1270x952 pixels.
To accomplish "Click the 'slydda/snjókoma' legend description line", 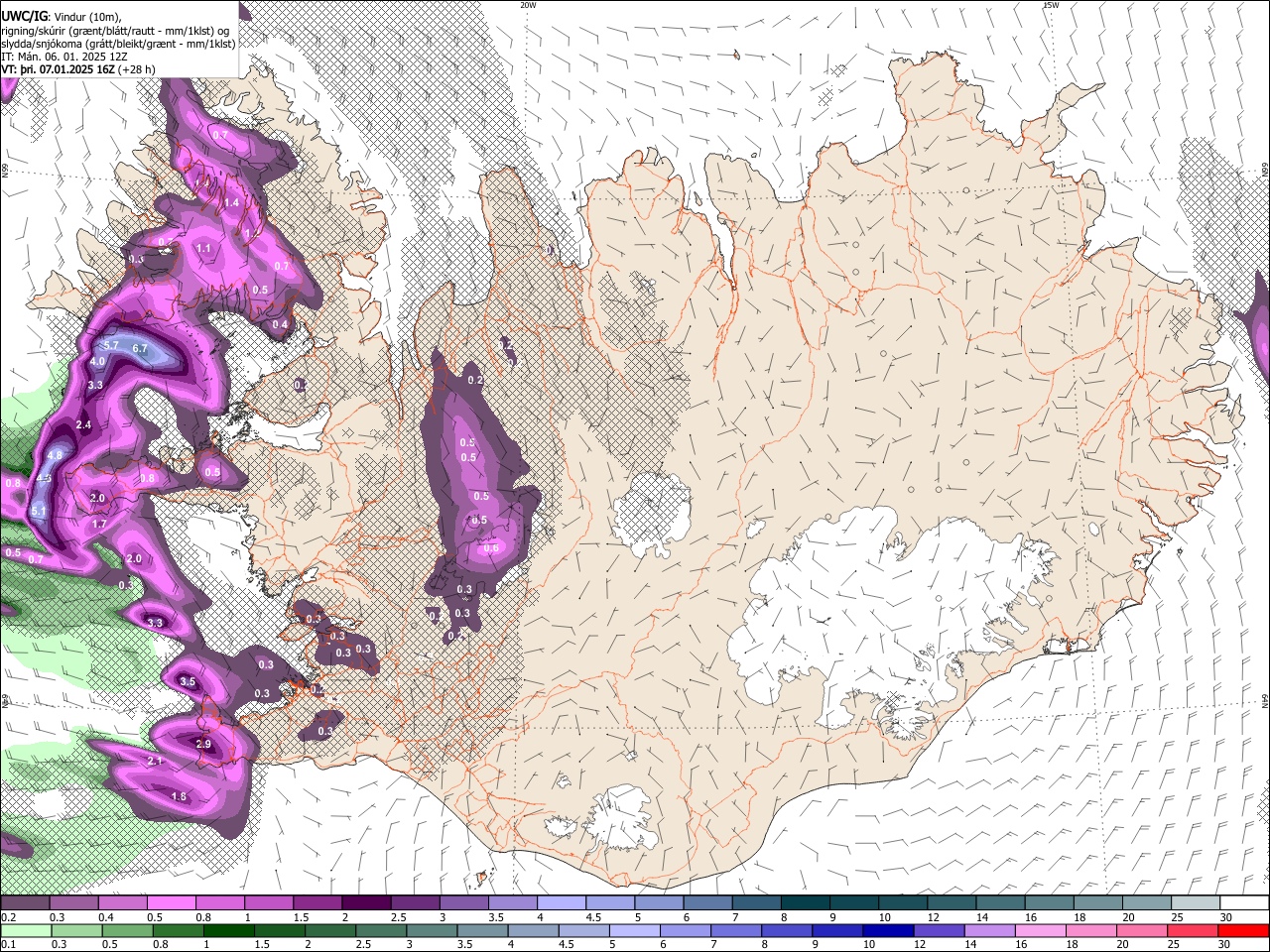I will coord(118,44).
